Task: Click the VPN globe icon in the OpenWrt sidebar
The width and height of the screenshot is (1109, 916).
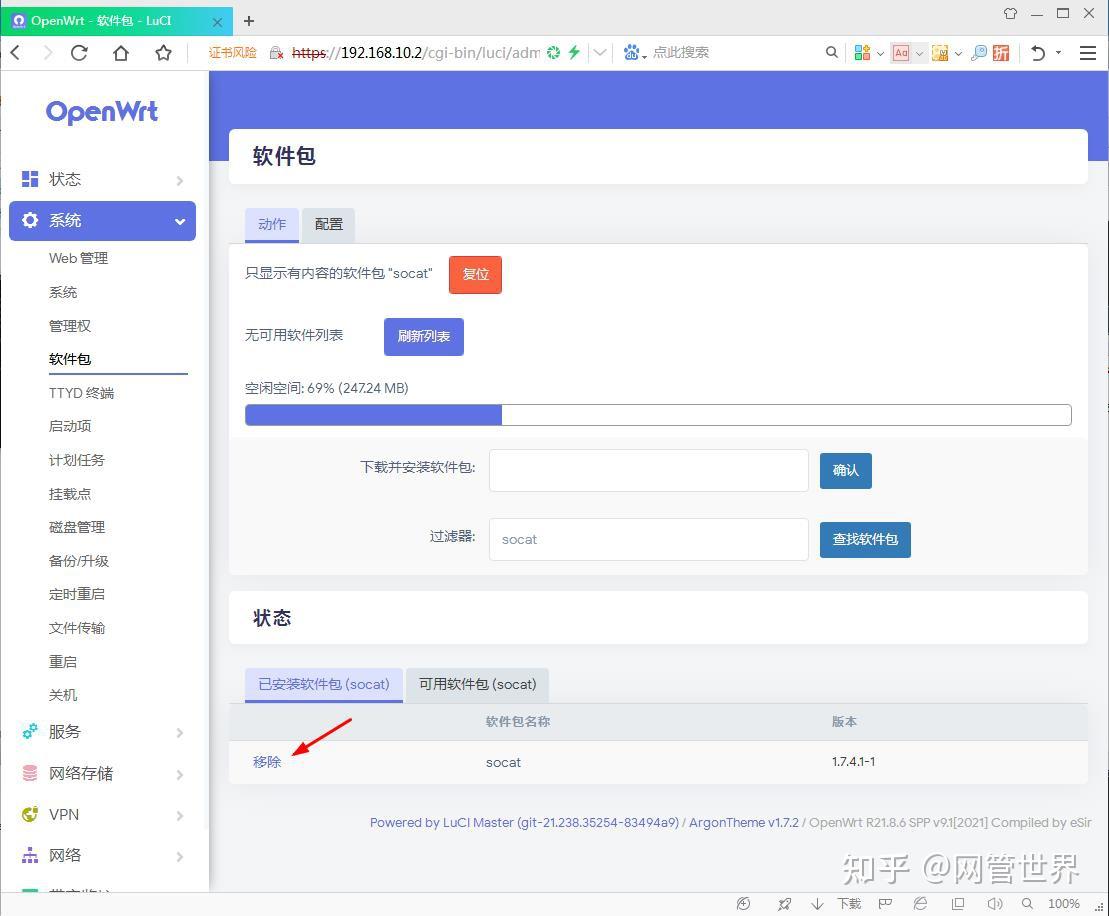Action: [30, 814]
